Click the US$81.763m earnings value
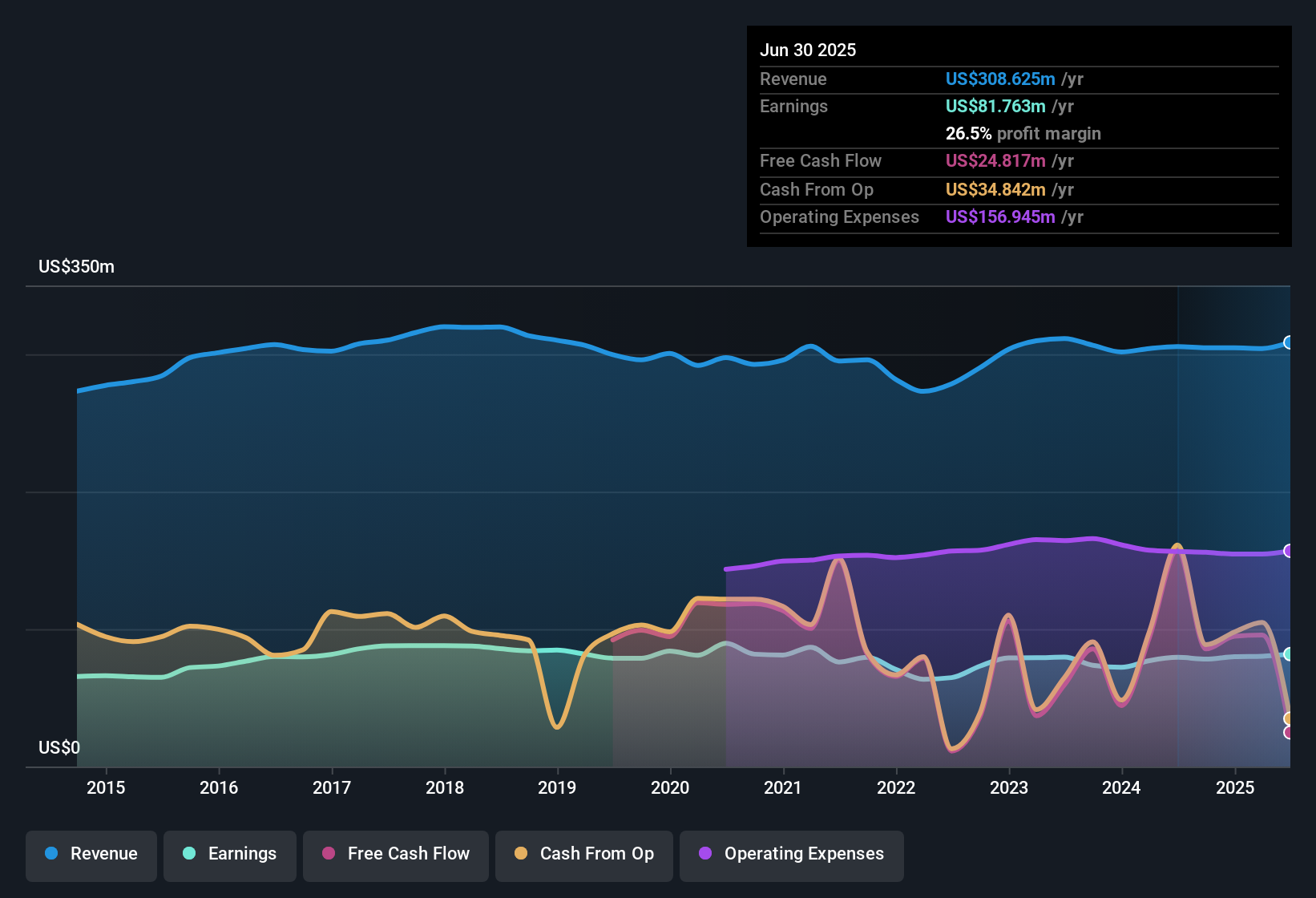This screenshot has height=898, width=1316. pos(995,107)
